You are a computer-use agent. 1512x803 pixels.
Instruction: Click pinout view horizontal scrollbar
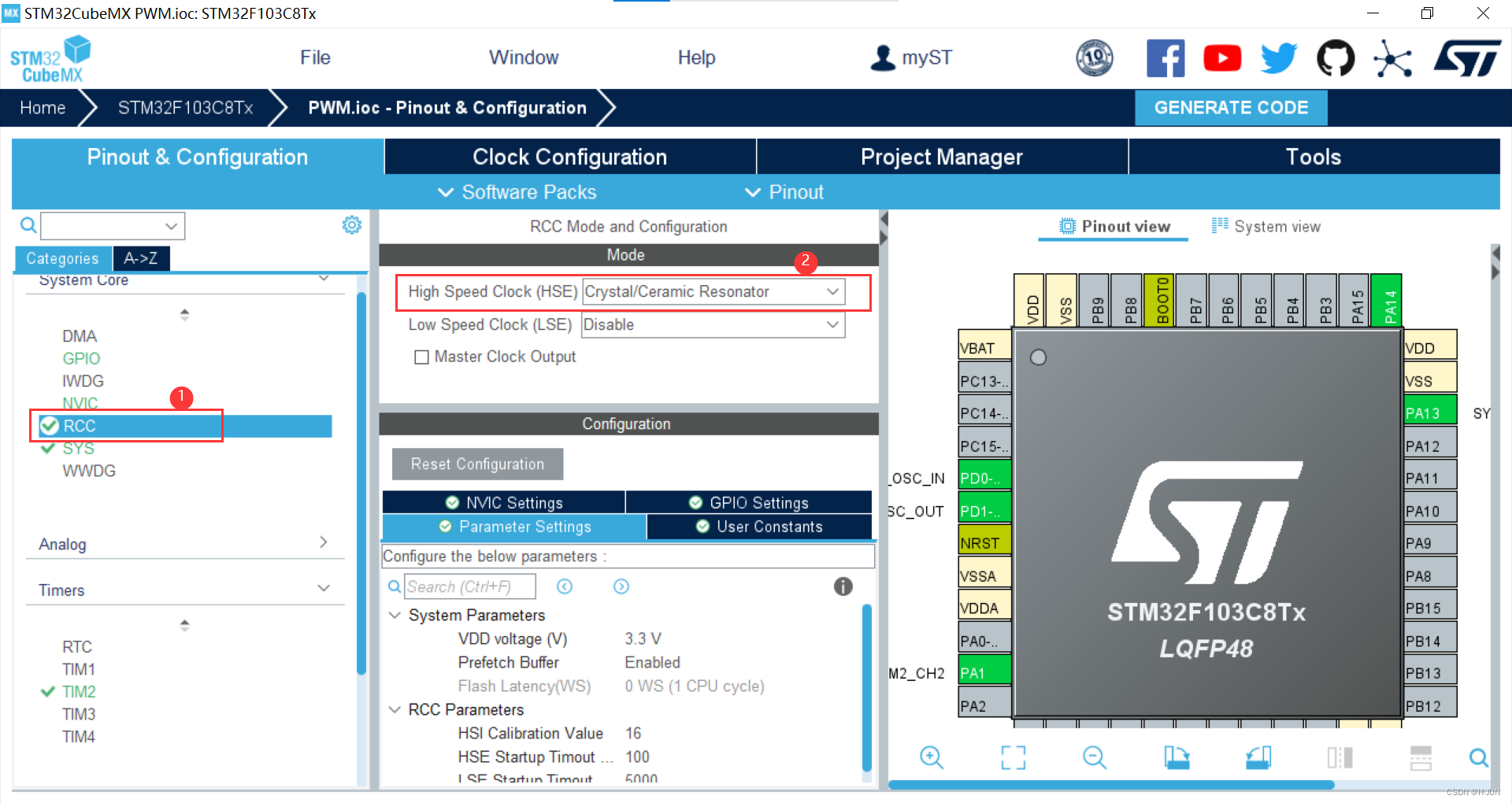click(x=1111, y=785)
